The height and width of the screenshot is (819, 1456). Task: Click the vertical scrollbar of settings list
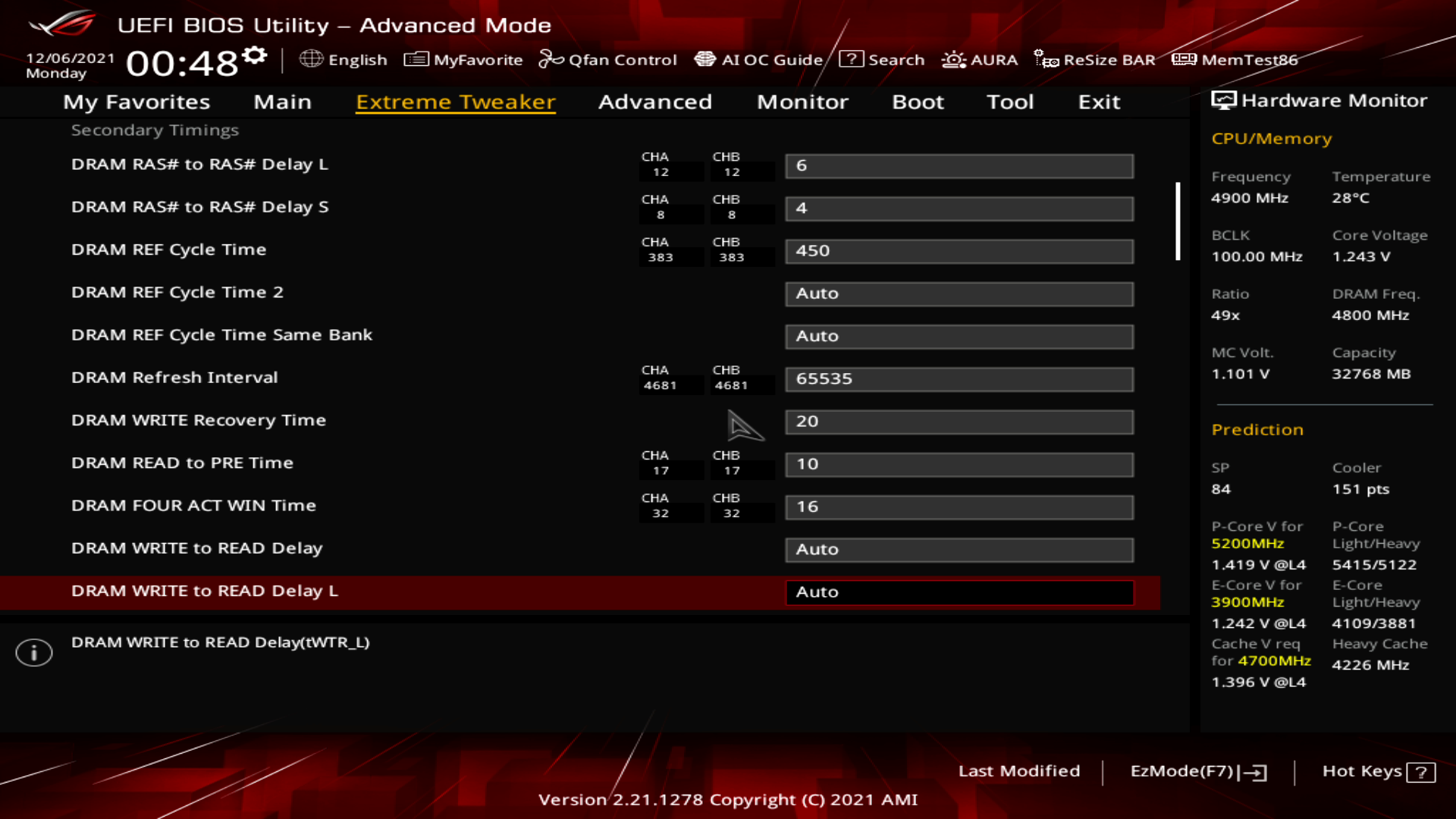pos(1178,221)
